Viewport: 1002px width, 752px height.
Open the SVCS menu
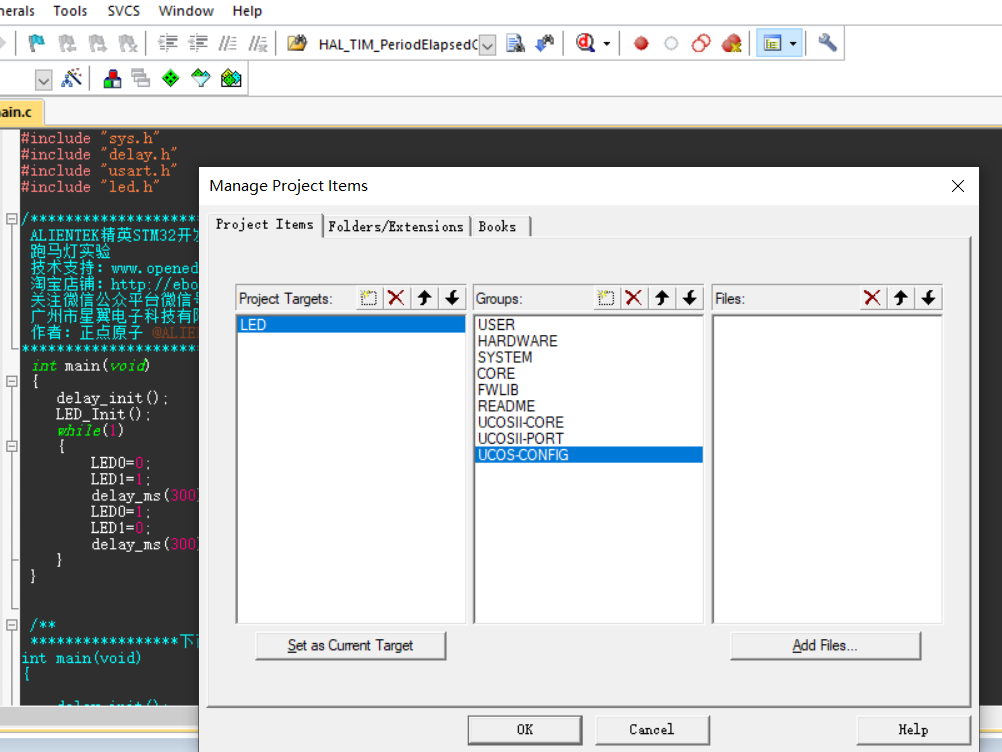123,11
